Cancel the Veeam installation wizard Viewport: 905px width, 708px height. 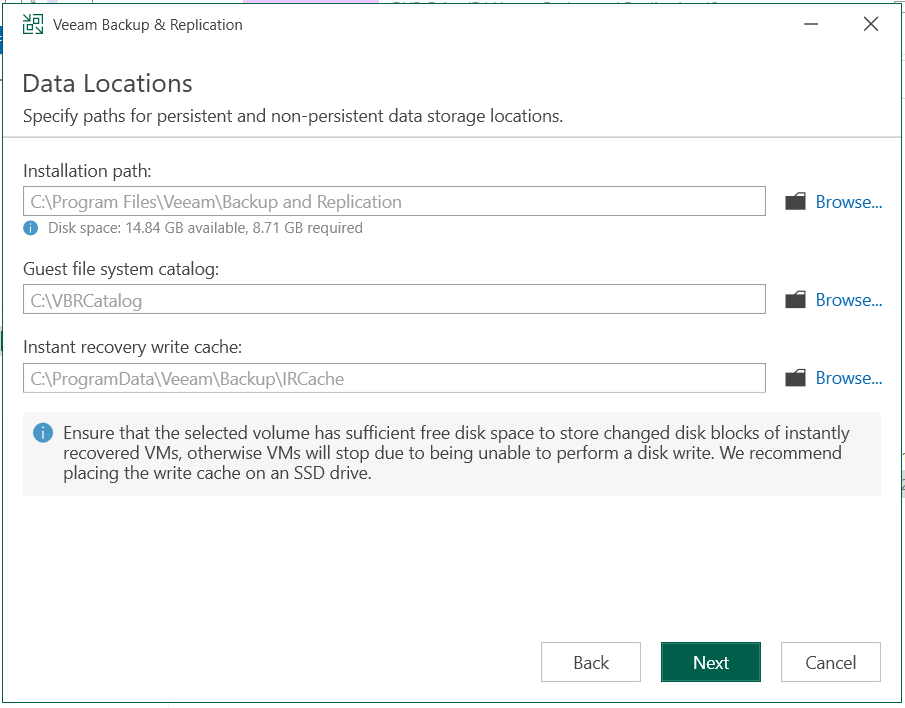click(x=830, y=663)
